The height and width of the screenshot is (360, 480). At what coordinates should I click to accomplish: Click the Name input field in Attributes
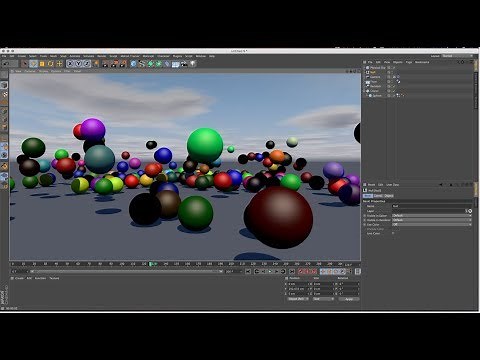click(432, 206)
